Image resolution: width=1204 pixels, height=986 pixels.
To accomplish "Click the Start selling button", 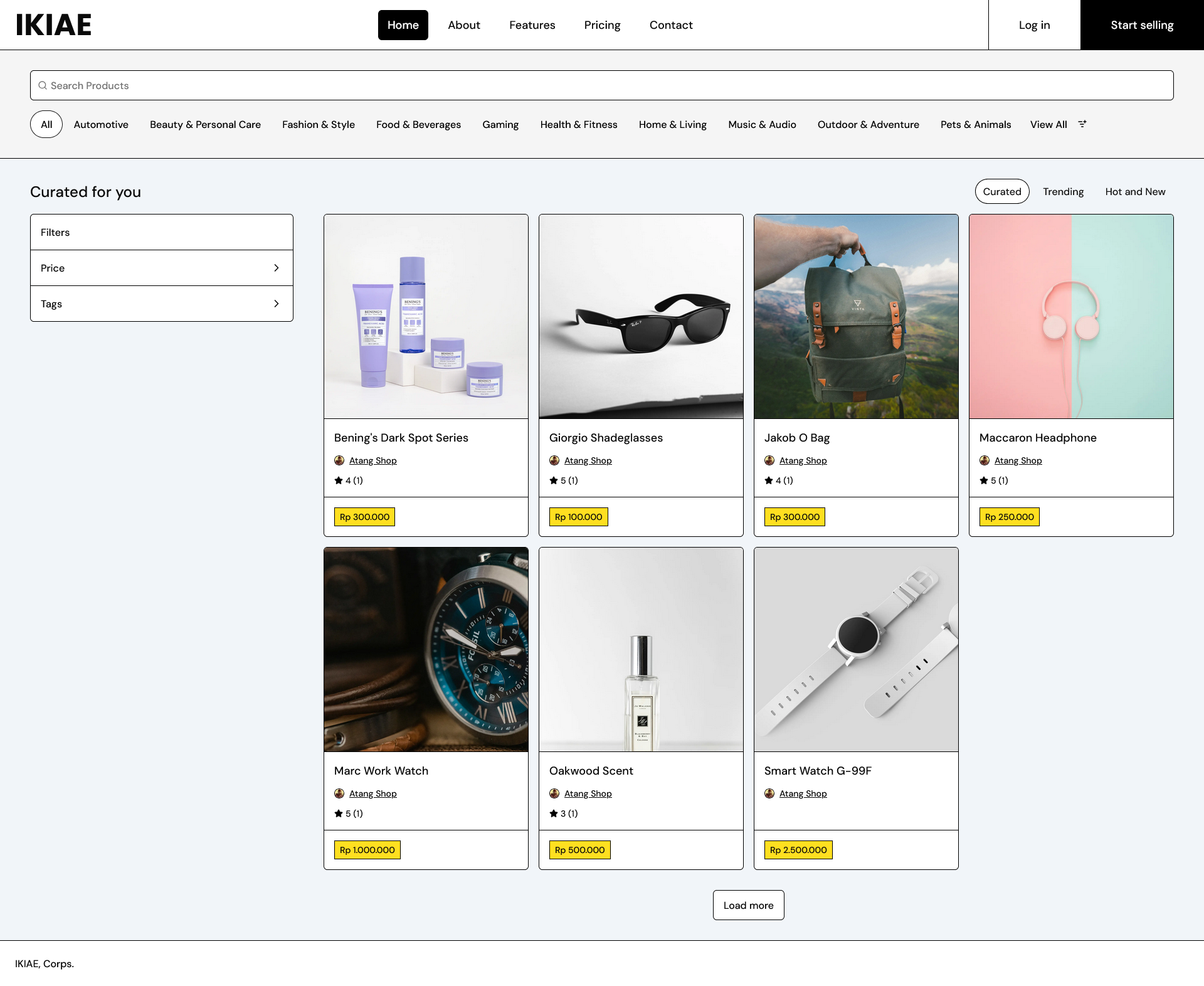I will (1142, 25).
